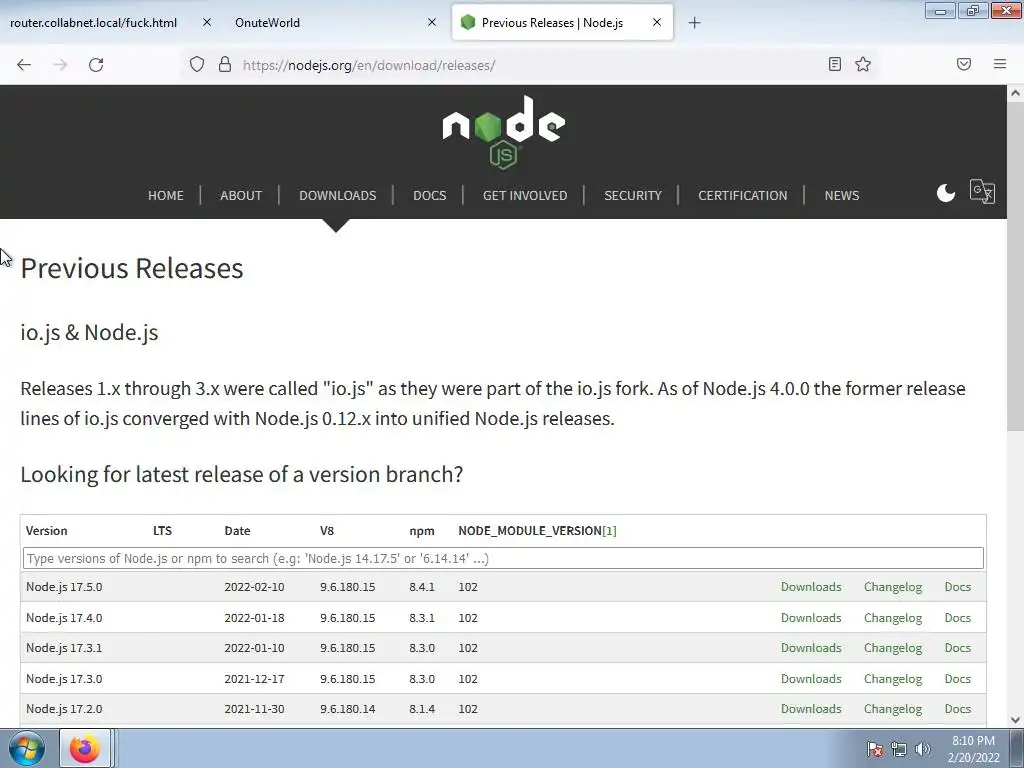Toggle dark mode with the moon icon

(946, 193)
